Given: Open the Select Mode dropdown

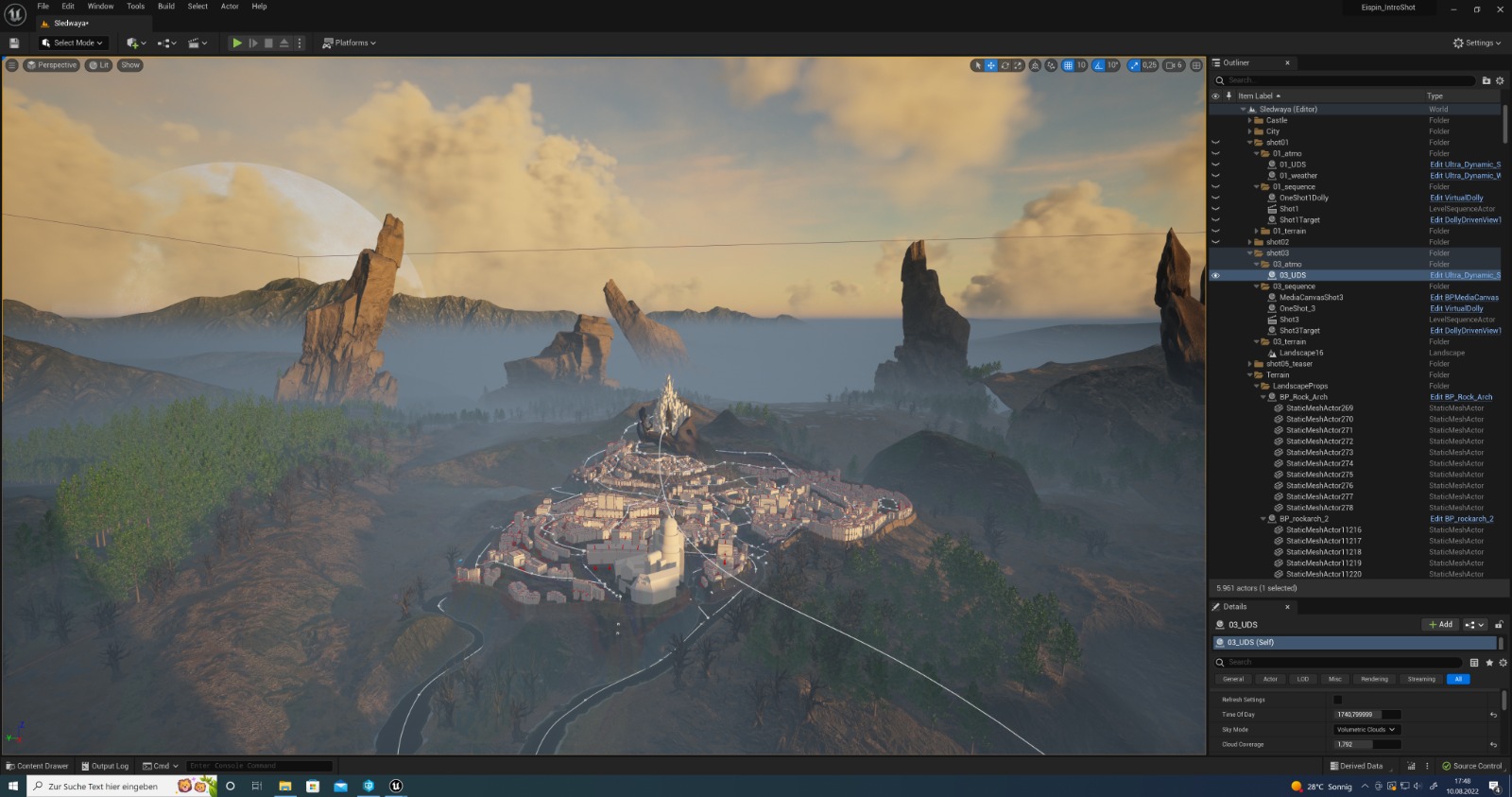Looking at the screenshot, I should (73, 43).
